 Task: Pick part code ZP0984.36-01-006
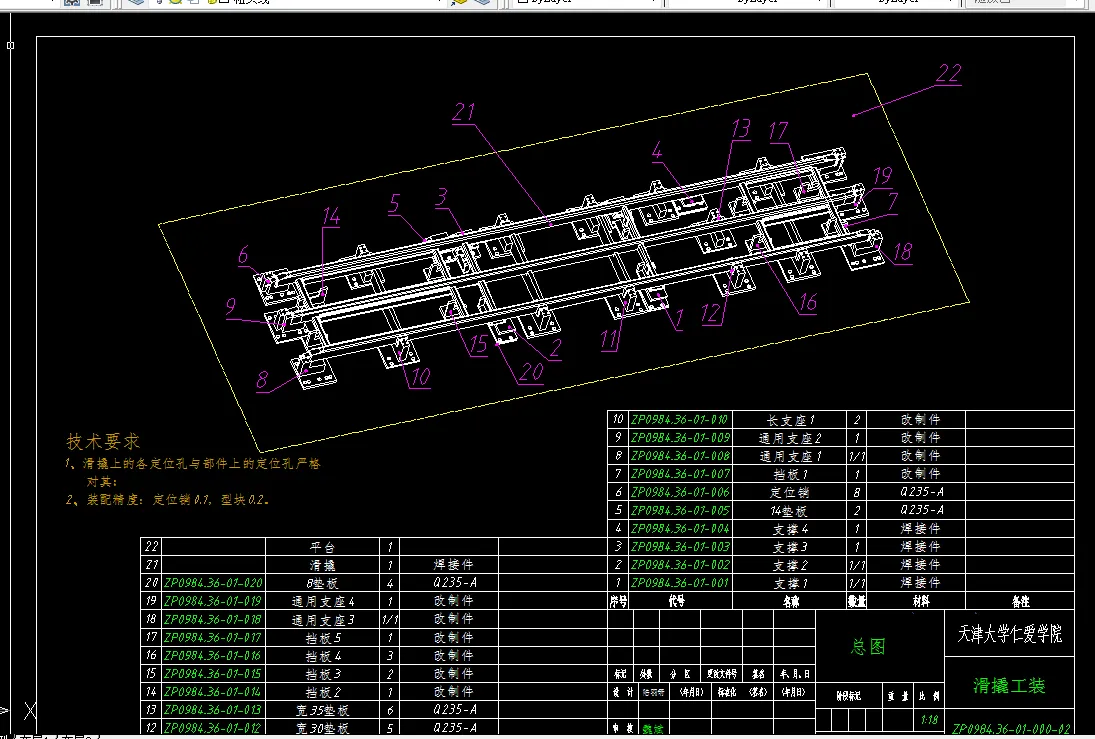point(680,492)
